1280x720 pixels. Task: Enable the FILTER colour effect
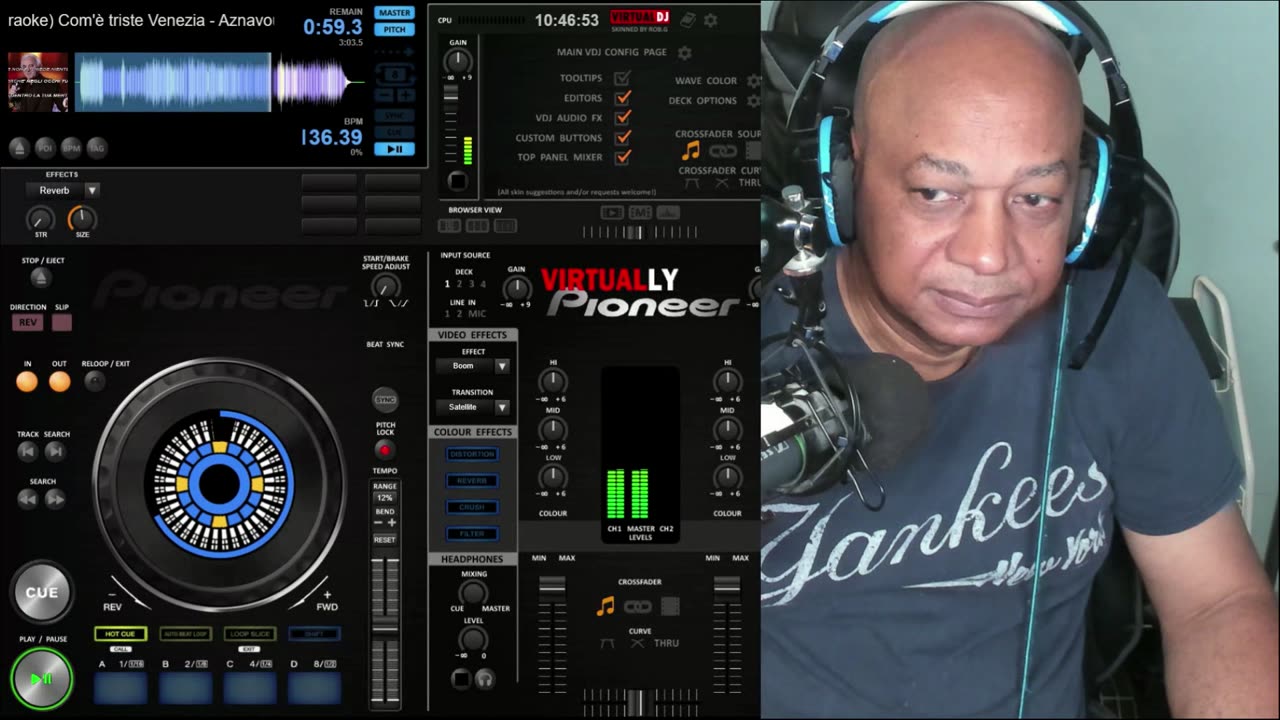pos(472,534)
